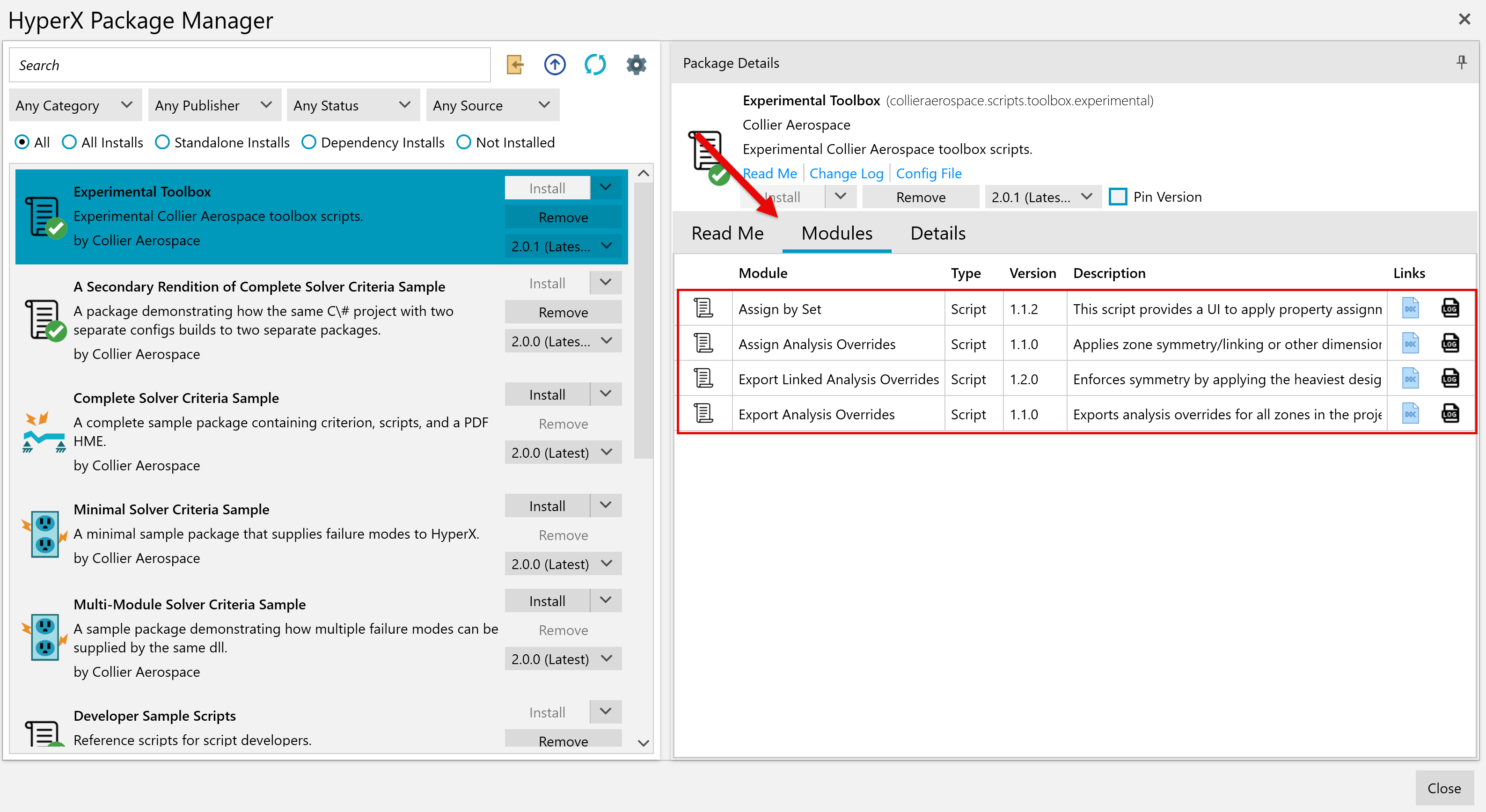This screenshot has width=1486, height=812.
Task: Click Experimental Toolbox package icon in list
Action: tap(45, 218)
